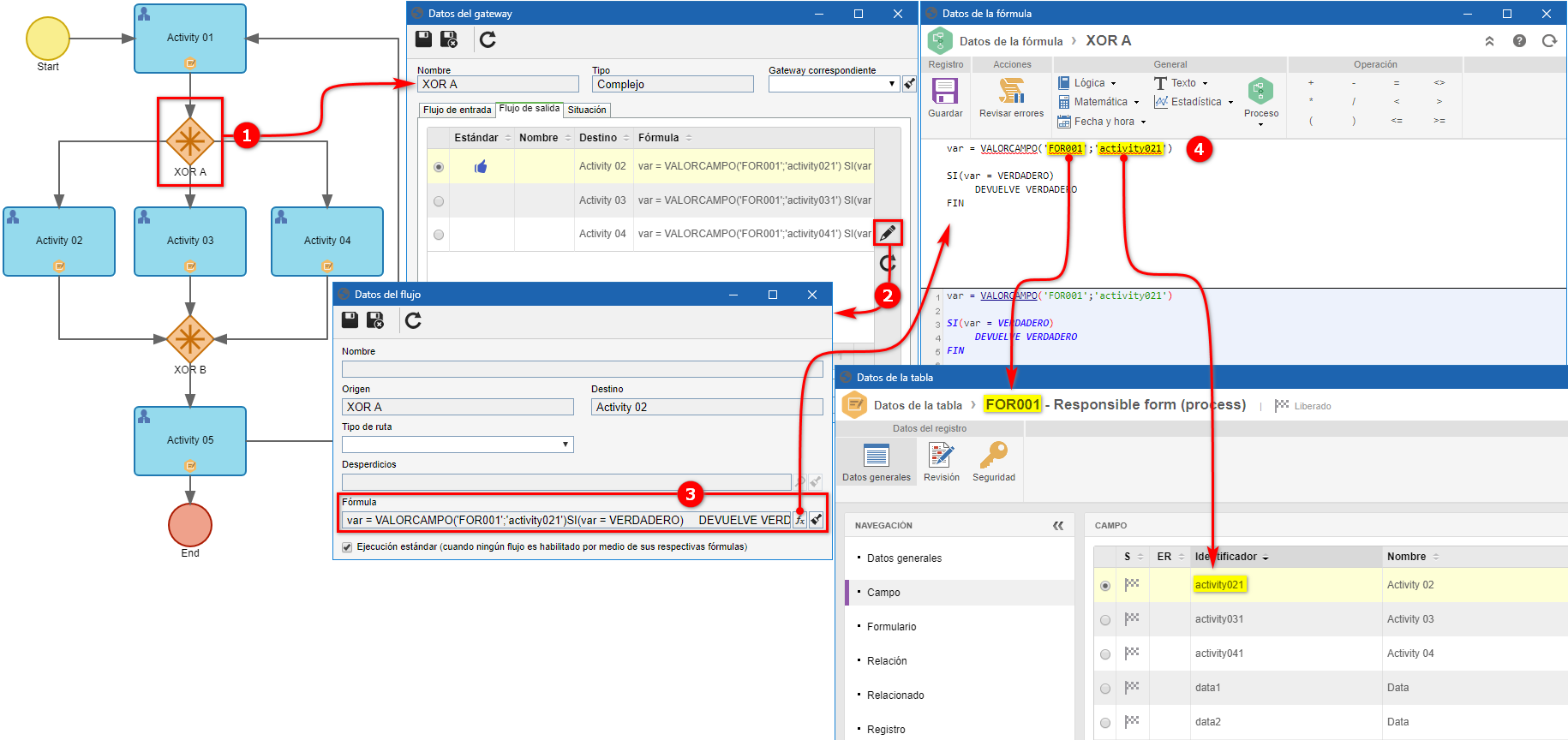Select the Activity 02 flow row radio button
Viewport: 1568px width, 740px height.
(x=439, y=167)
